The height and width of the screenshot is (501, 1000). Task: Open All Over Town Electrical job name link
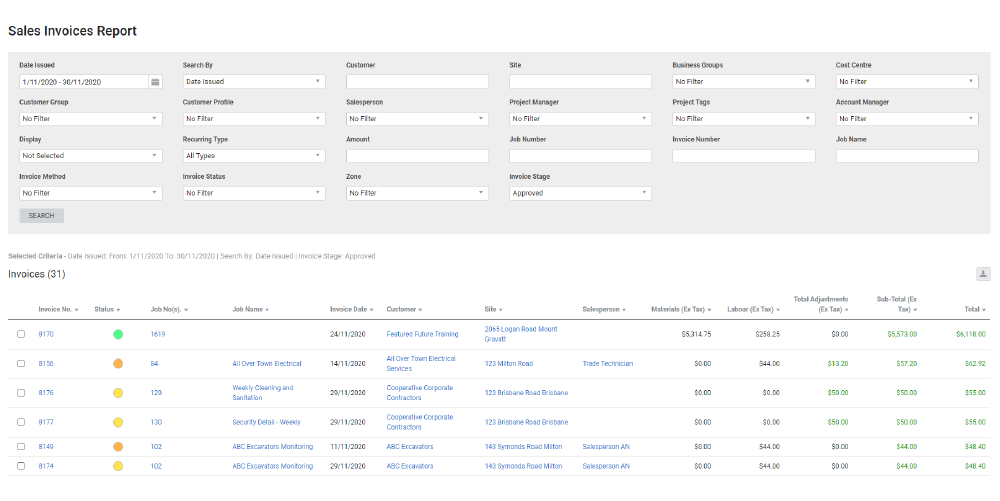267,363
